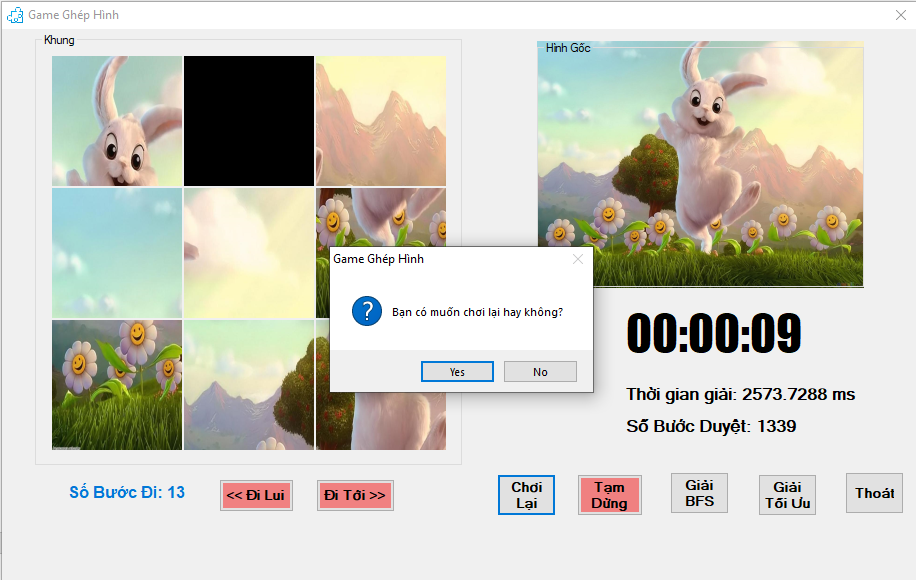The image size is (916, 580).
Task: Click the Hình Gốc reference picture
Action: click(x=700, y=164)
